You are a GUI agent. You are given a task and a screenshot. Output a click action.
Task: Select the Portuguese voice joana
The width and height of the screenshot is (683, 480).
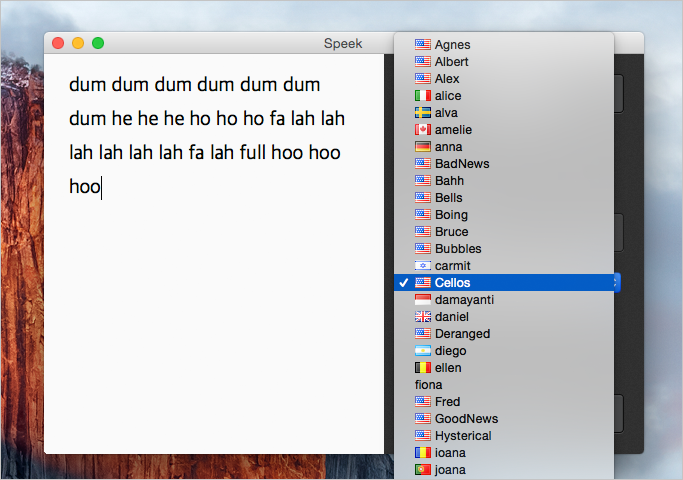click(x=504, y=469)
